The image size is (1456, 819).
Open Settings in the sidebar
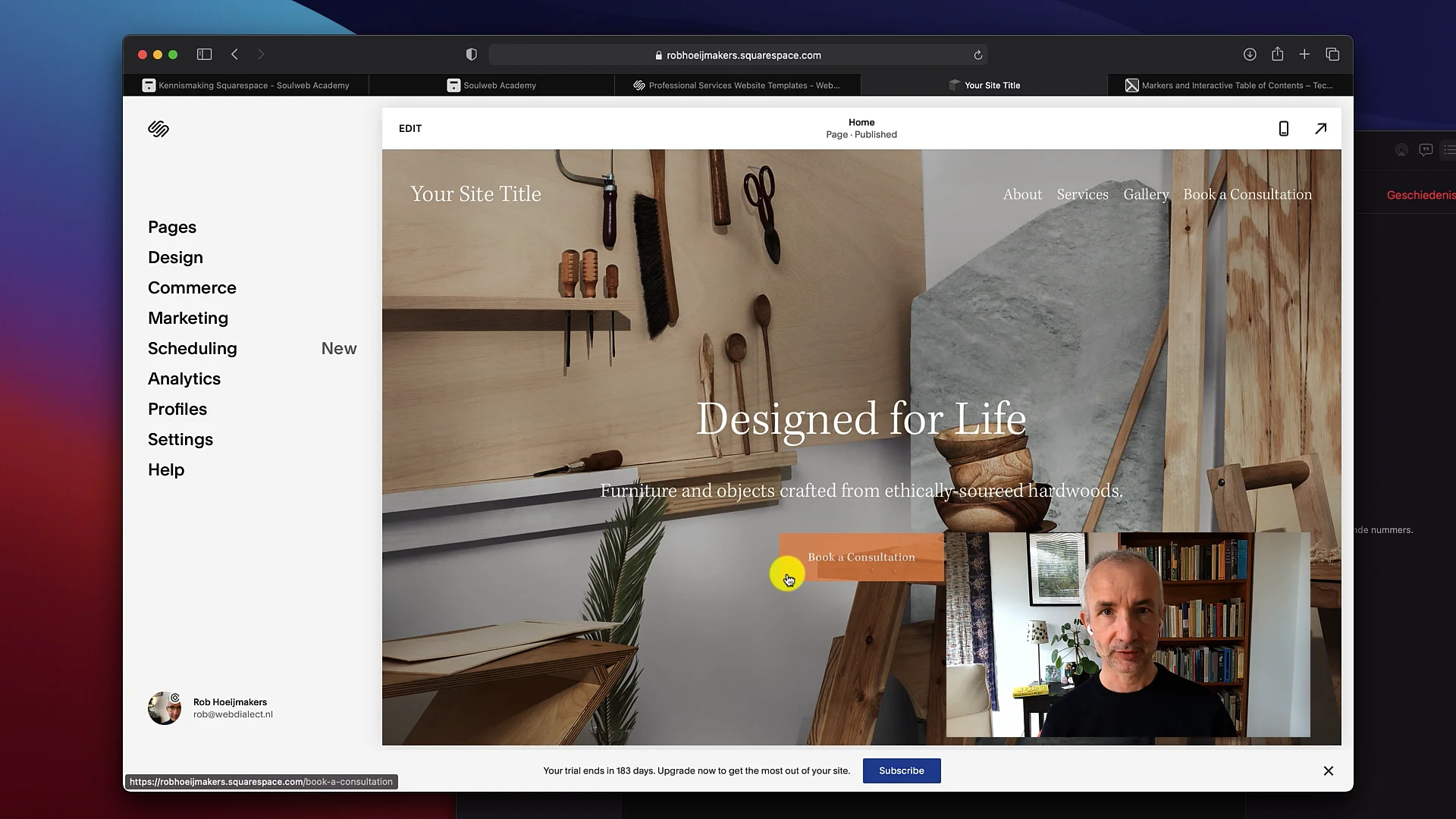click(180, 440)
